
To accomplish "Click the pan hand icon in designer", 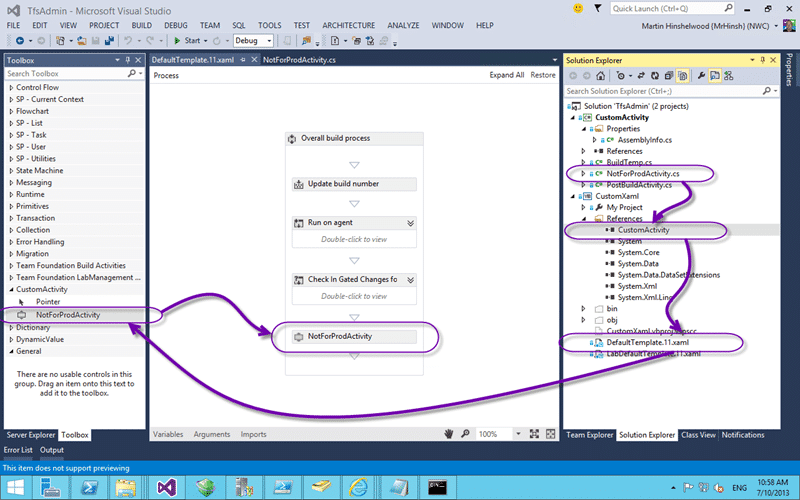I will [x=448, y=434].
